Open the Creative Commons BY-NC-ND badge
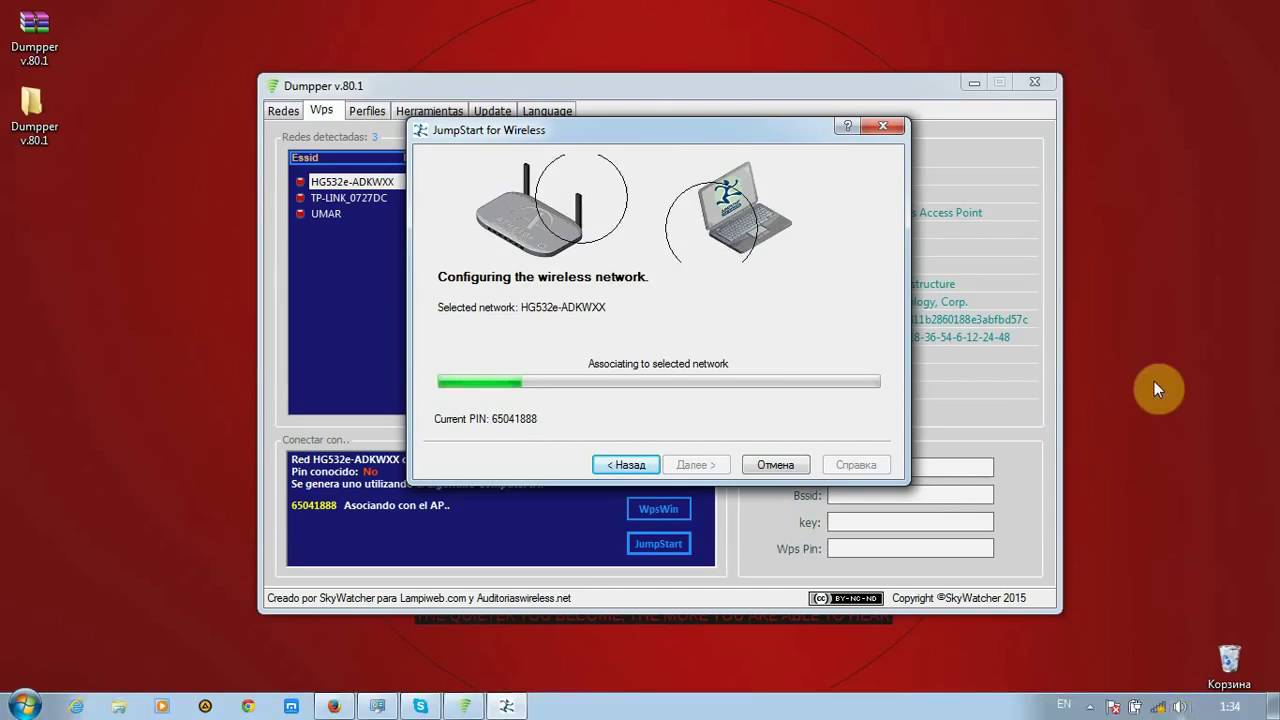 846,598
